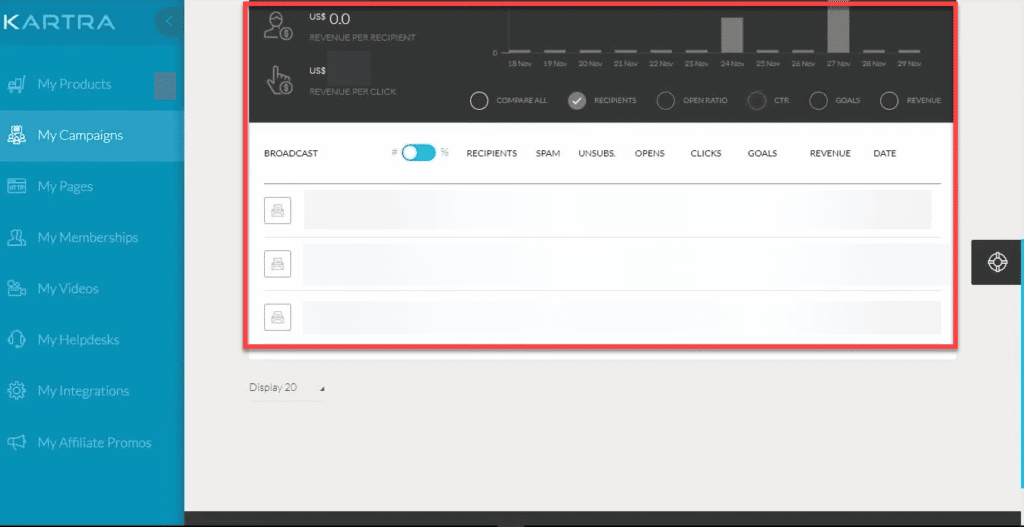Click the 29 Nov axis label
1024x527 pixels.
click(x=909, y=64)
